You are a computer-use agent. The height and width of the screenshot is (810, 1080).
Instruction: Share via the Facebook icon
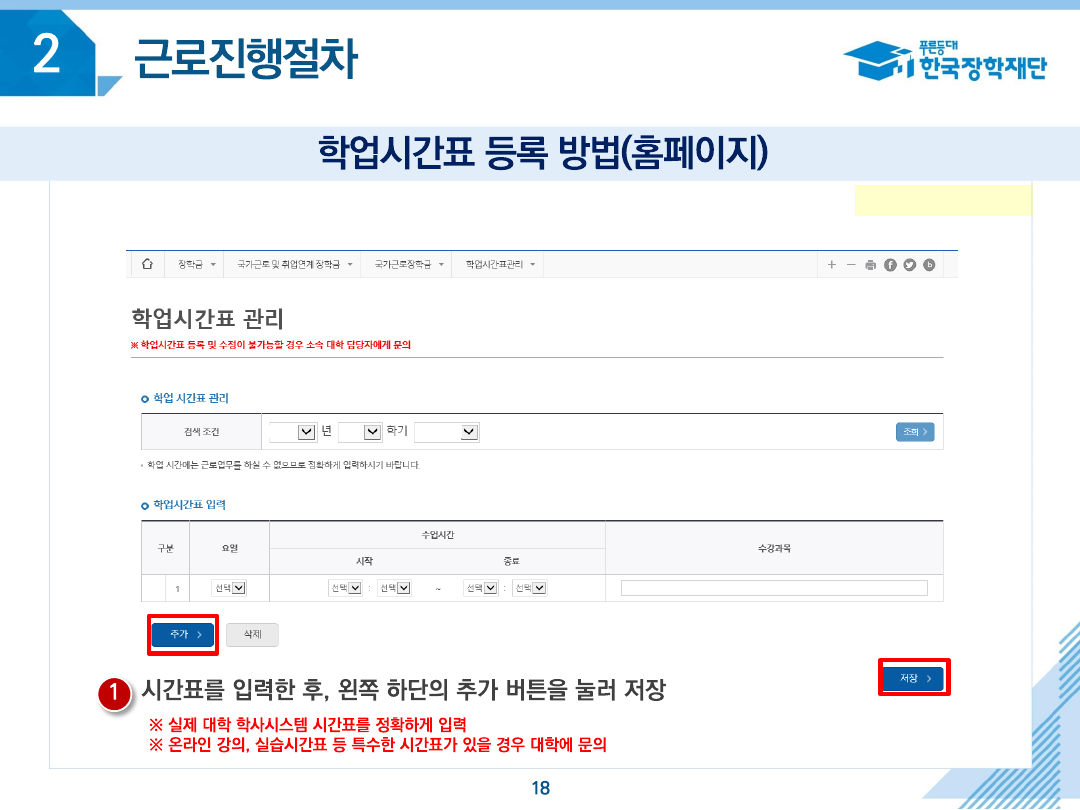click(x=890, y=264)
